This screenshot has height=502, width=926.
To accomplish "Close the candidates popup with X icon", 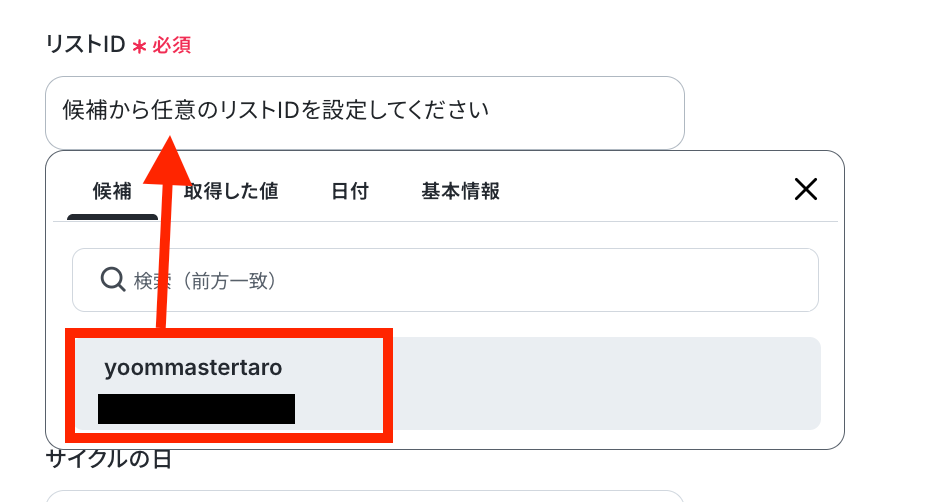I will (x=805, y=189).
